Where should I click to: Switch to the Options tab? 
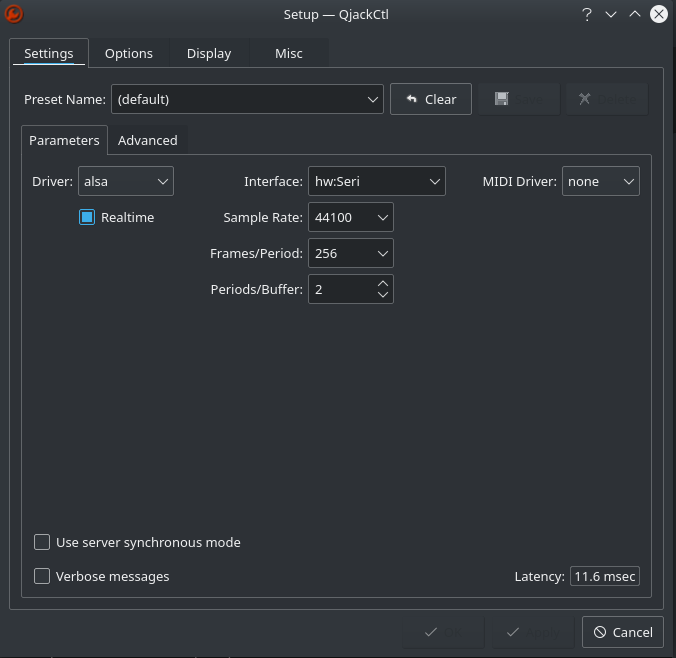coord(129,53)
